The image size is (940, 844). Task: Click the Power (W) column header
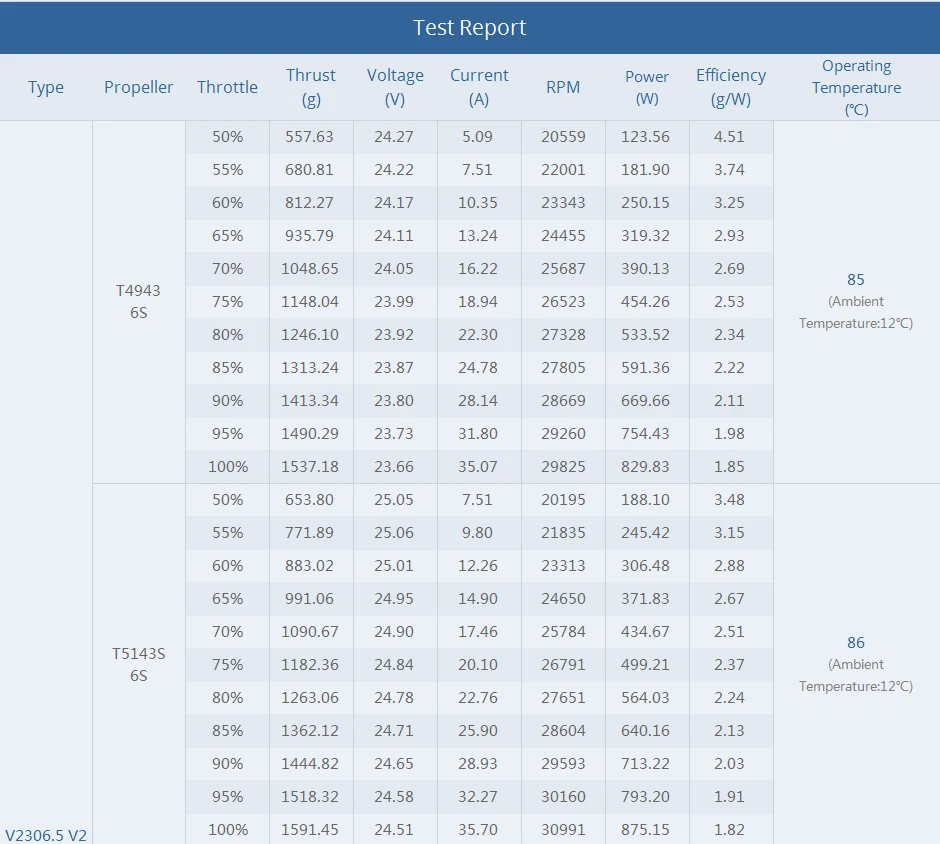[x=647, y=87]
